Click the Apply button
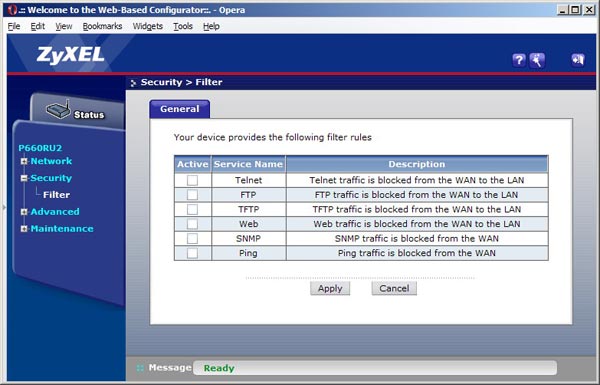The height and width of the screenshot is (385, 600). click(330, 289)
